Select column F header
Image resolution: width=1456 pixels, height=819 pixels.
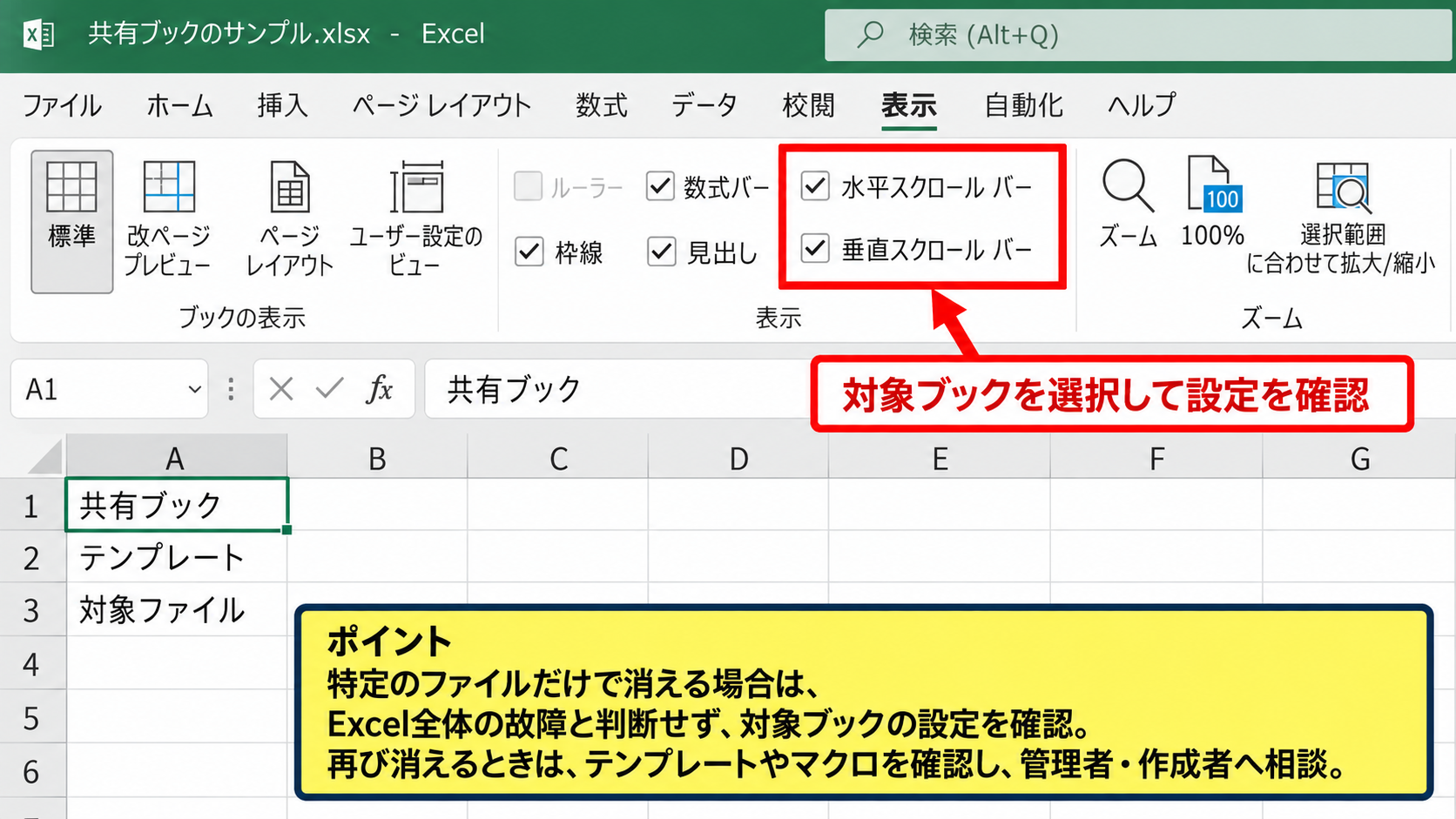pyautogui.click(x=1156, y=457)
